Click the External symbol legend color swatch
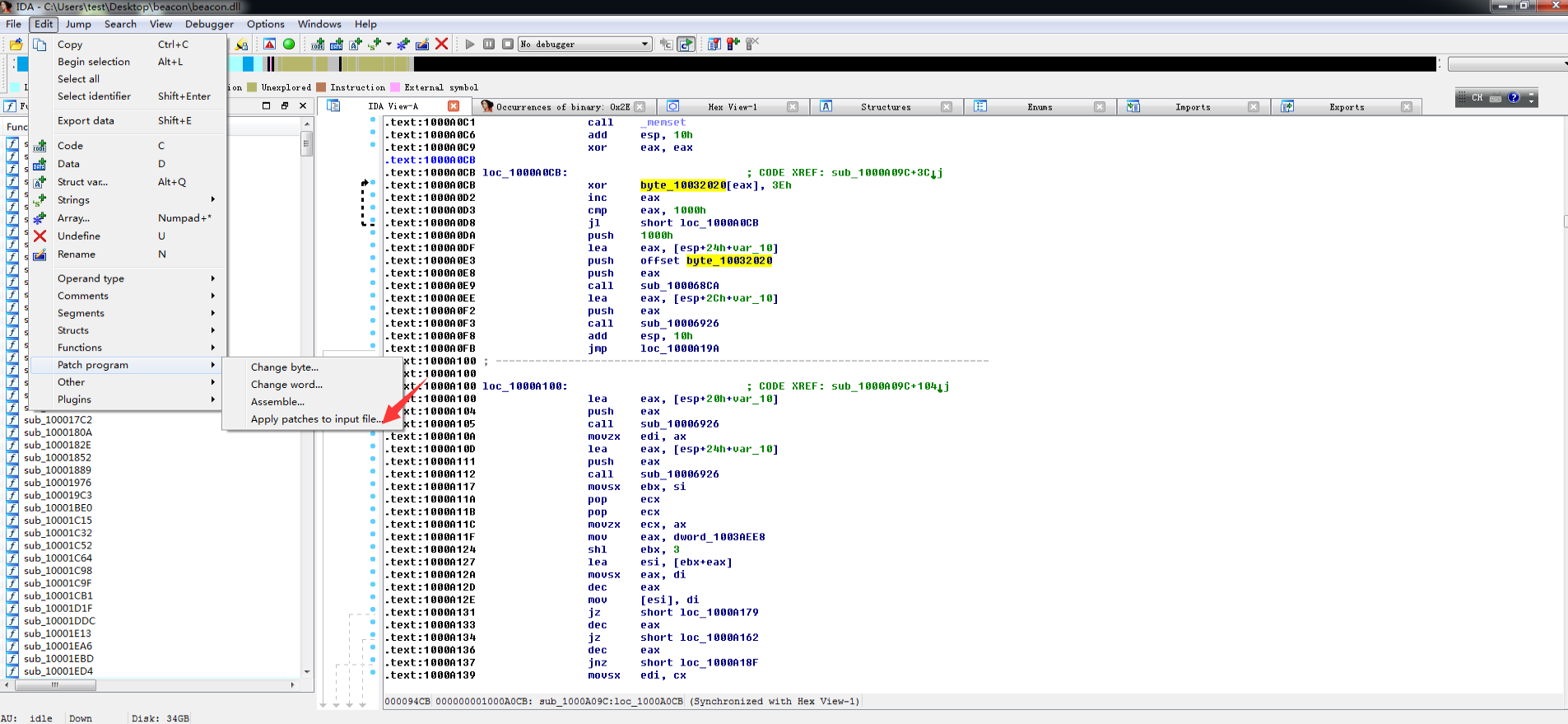 click(x=395, y=87)
